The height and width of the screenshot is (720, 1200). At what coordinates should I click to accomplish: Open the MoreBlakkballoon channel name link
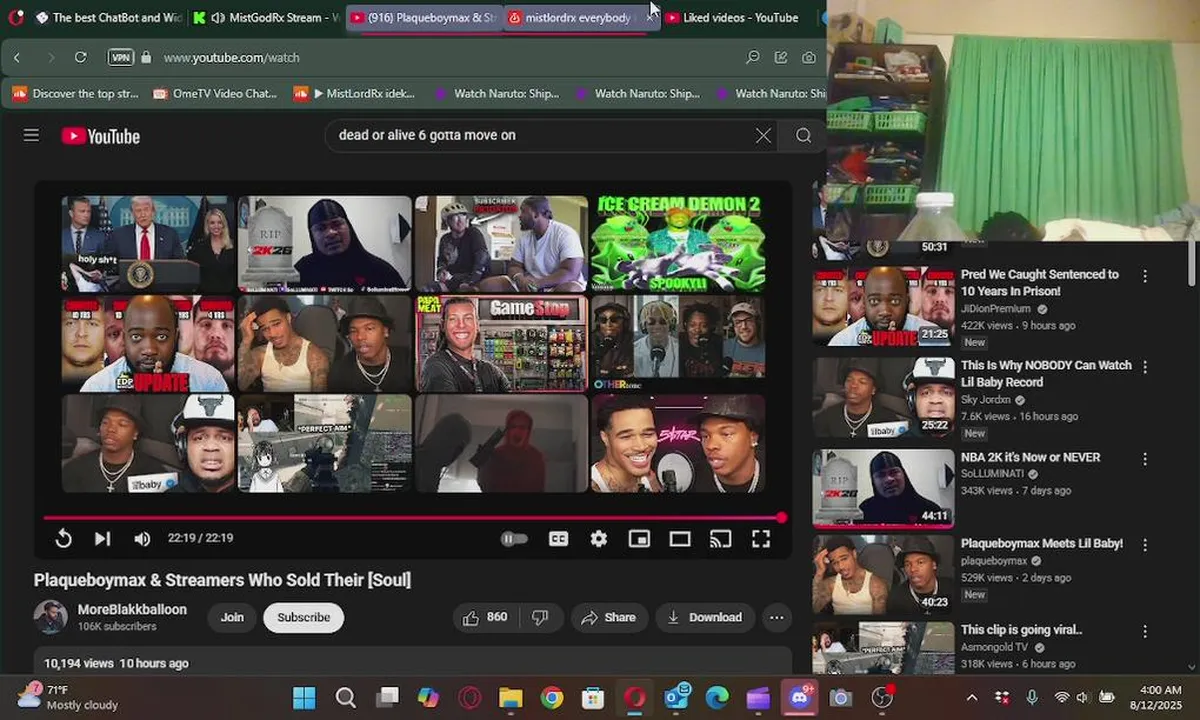(x=132, y=609)
